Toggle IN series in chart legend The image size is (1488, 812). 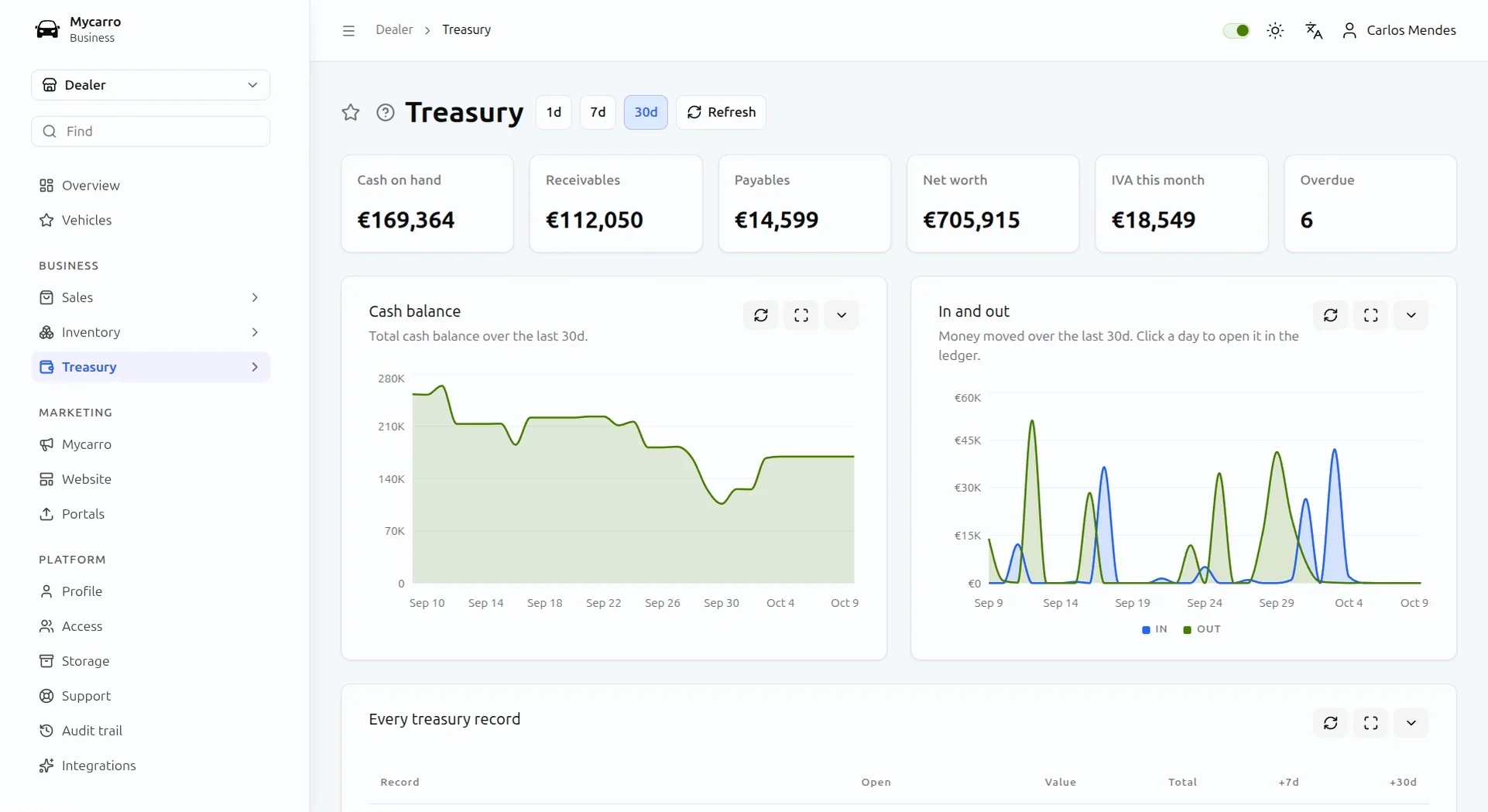1154,629
